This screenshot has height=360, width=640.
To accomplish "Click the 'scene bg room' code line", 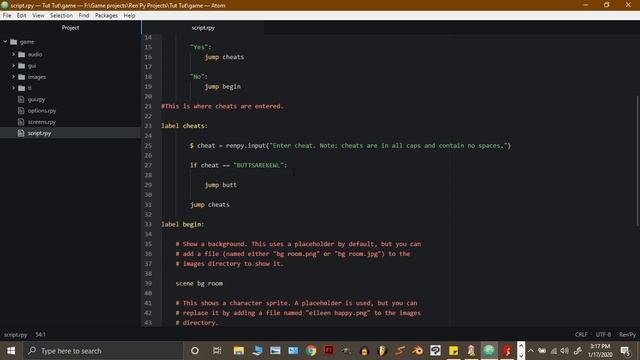I will click(x=199, y=284).
